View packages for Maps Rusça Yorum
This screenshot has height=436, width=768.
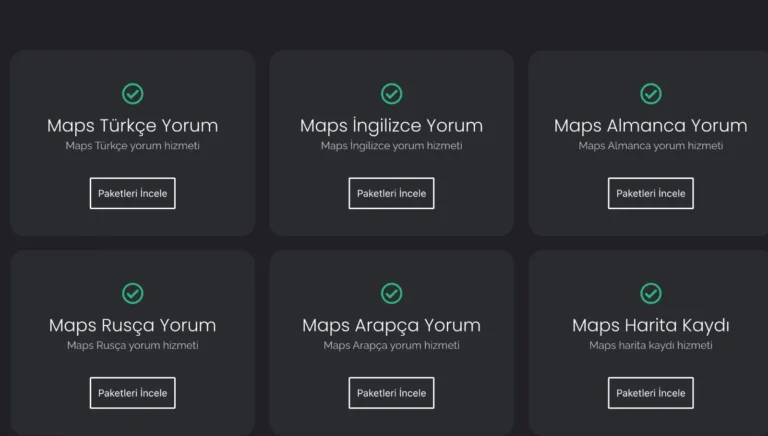pos(132,393)
